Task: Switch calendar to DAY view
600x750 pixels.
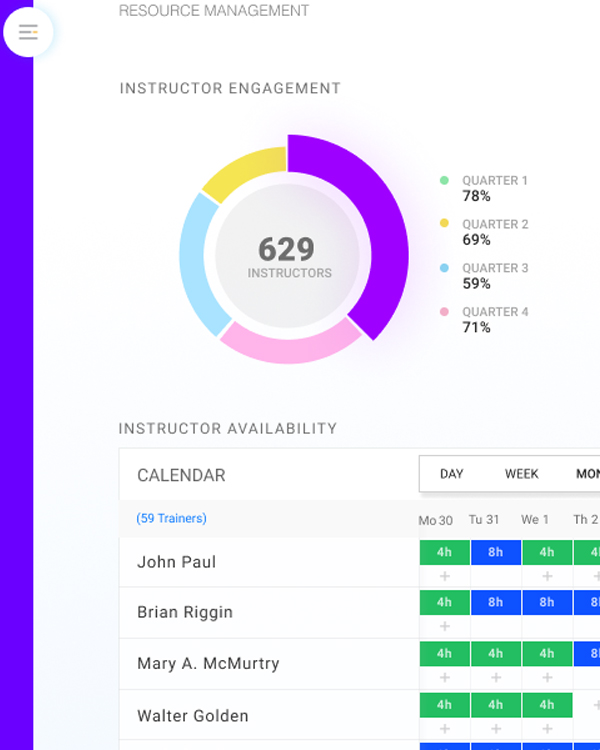Action: click(x=452, y=474)
